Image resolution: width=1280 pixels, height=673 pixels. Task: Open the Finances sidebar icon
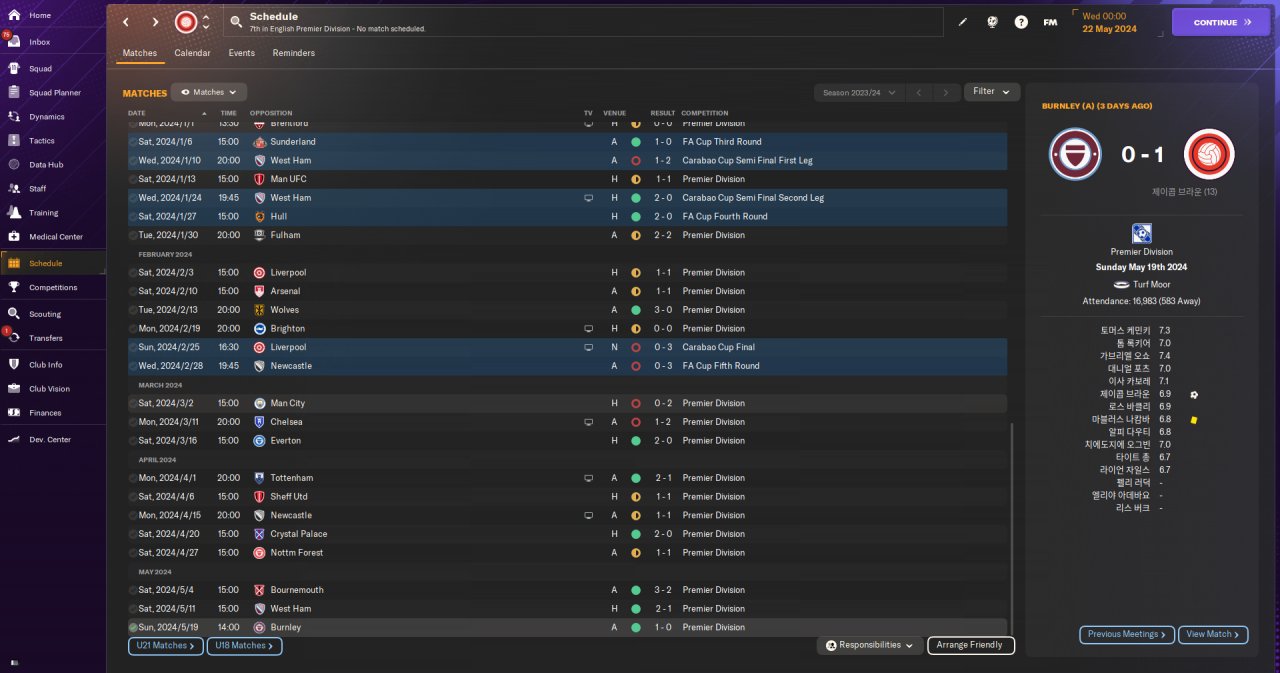point(14,412)
